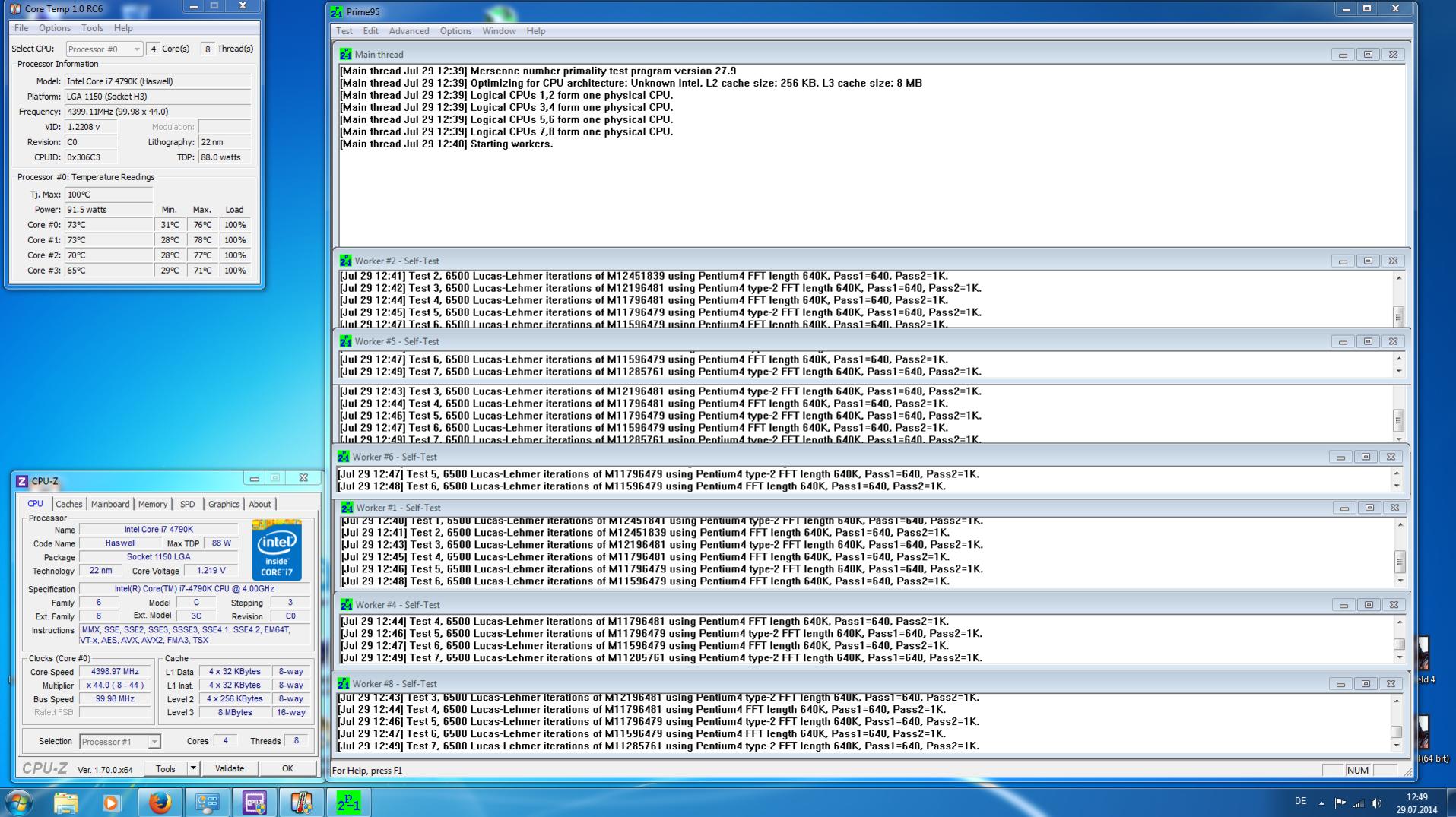This screenshot has width=1456, height=817.
Task: Click the CPU-Z Core Speed value field
Action: point(115,672)
